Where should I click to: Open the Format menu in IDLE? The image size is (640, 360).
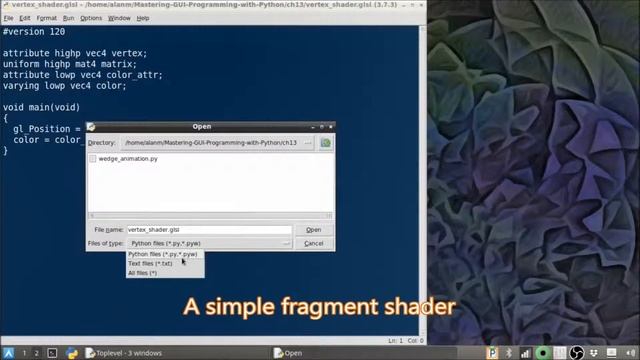point(47,18)
